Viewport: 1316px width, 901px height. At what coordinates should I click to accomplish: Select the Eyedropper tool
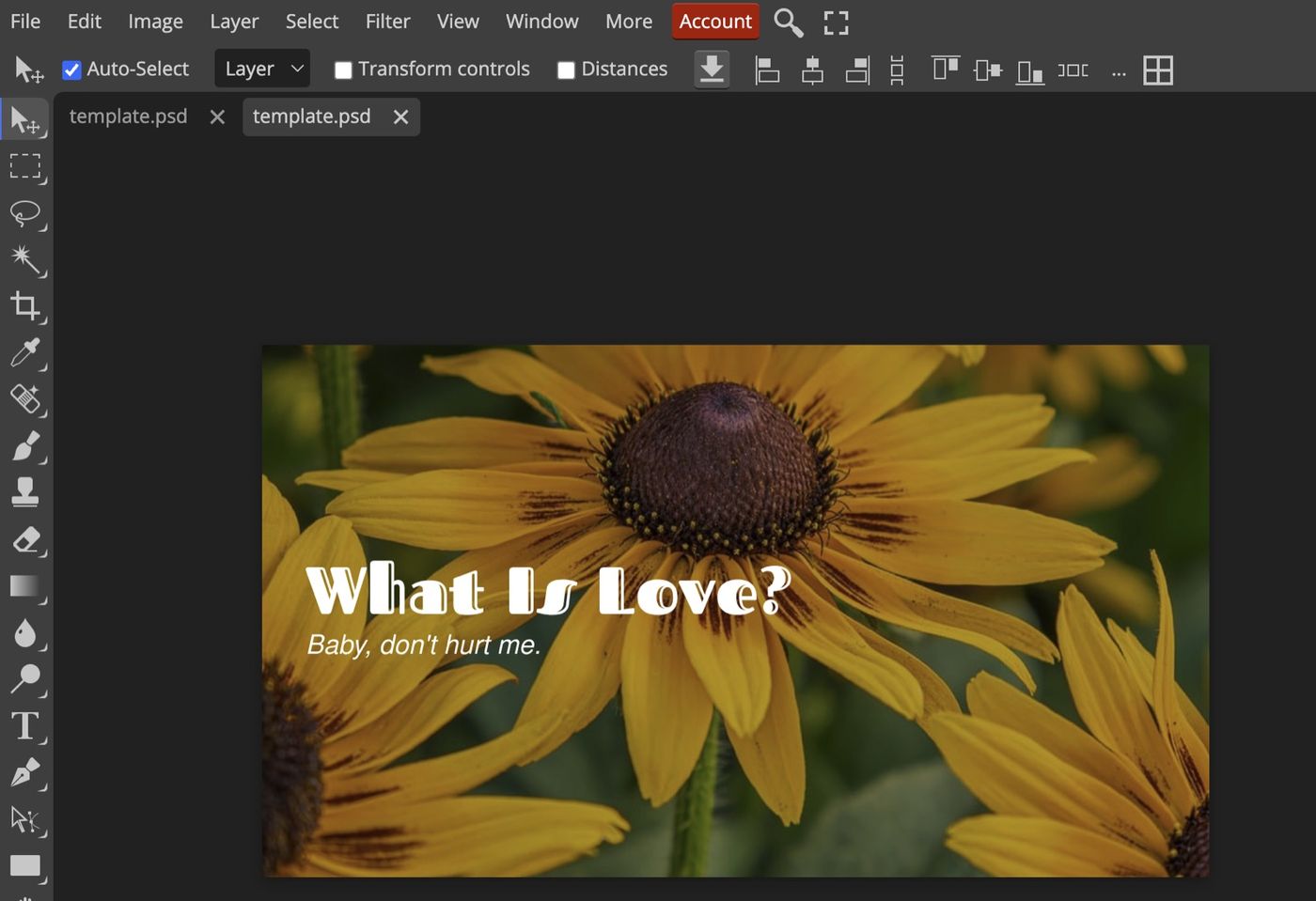[x=25, y=352]
